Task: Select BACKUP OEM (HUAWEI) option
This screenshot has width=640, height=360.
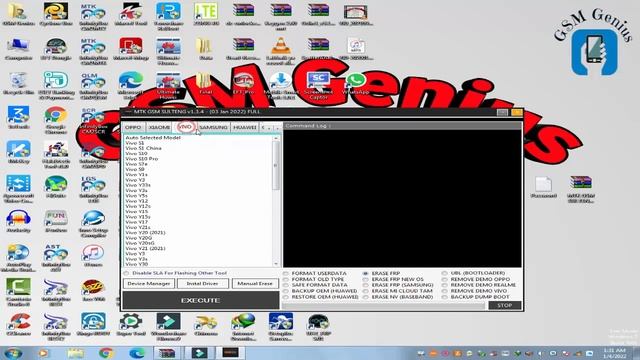Action: click(x=320, y=291)
